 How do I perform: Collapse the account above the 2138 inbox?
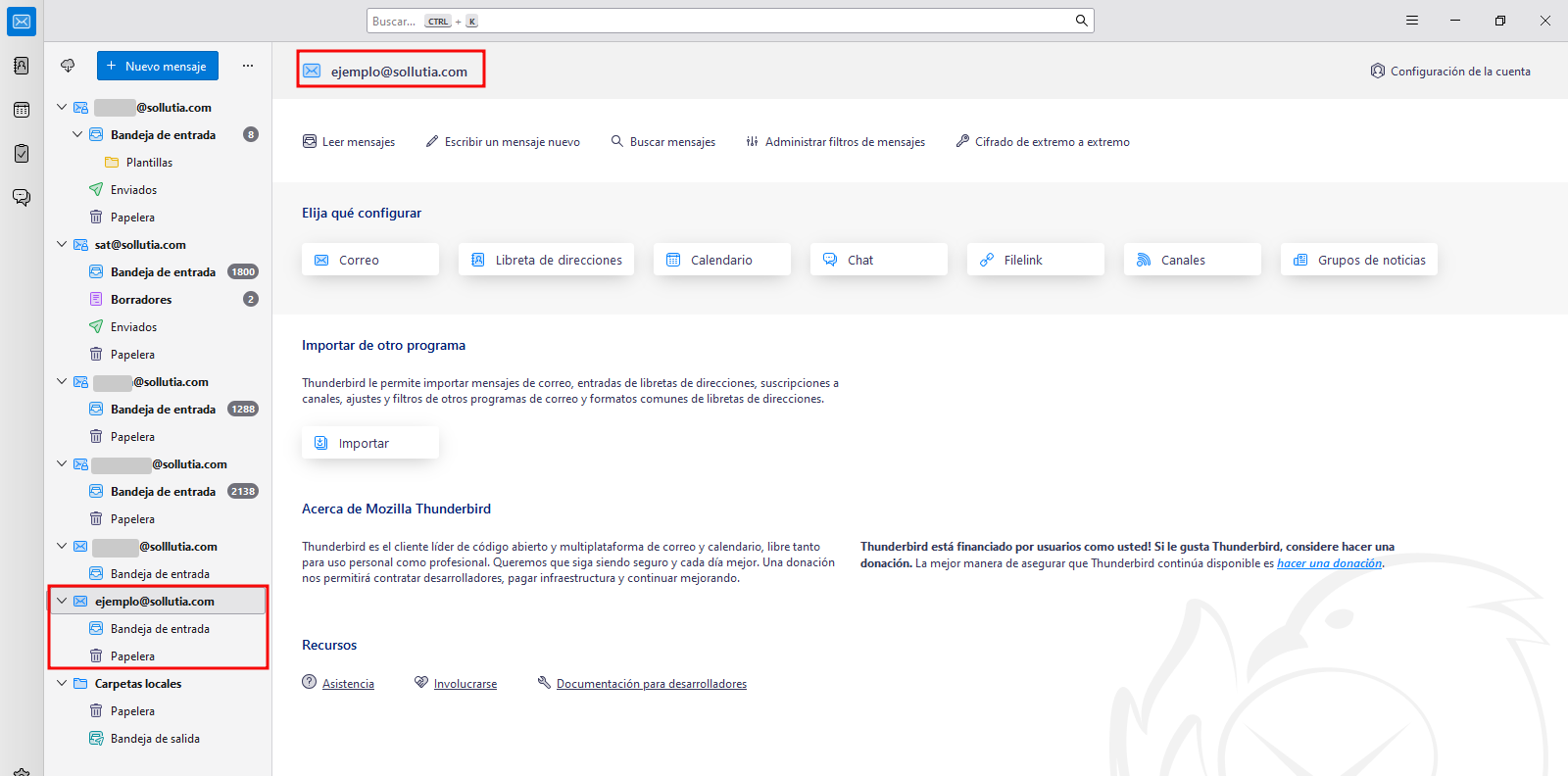[x=62, y=464]
